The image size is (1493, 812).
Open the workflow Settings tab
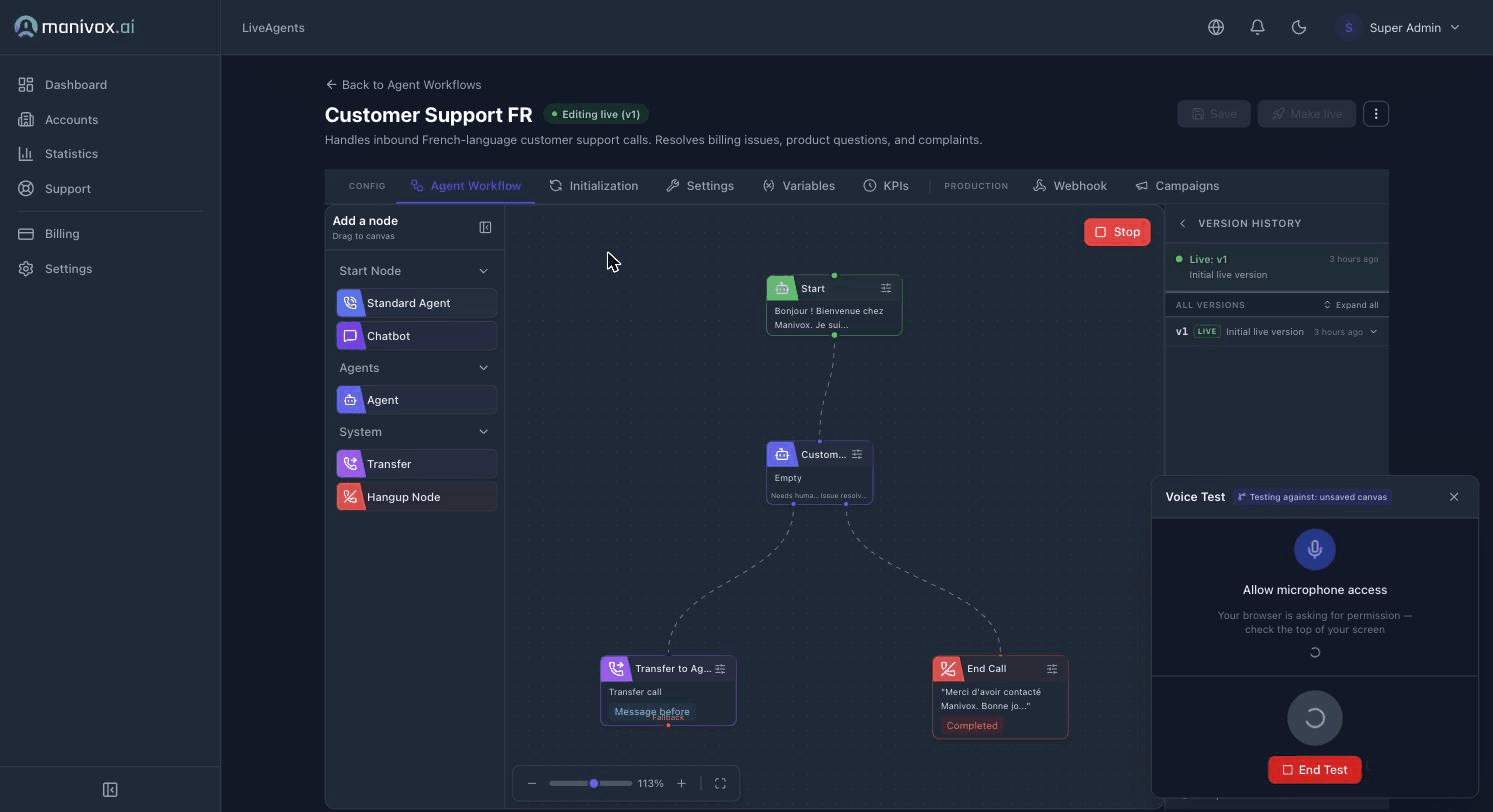(x=700, y=186)
